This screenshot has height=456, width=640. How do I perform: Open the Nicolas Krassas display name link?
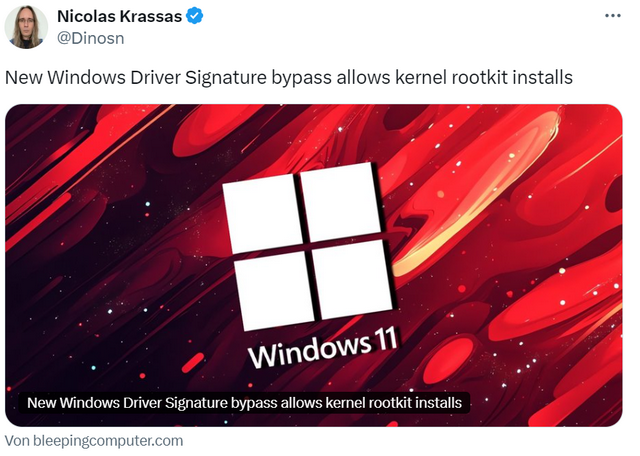point(120,16)
